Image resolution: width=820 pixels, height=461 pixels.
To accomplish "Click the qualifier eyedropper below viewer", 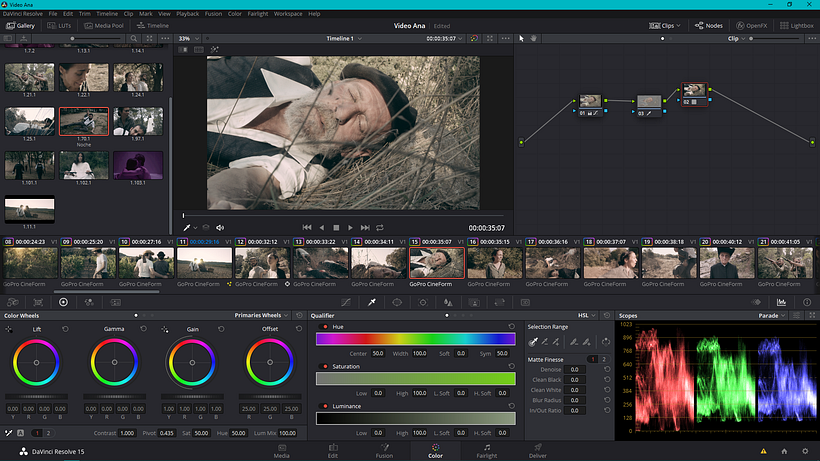I will (187, 228).
